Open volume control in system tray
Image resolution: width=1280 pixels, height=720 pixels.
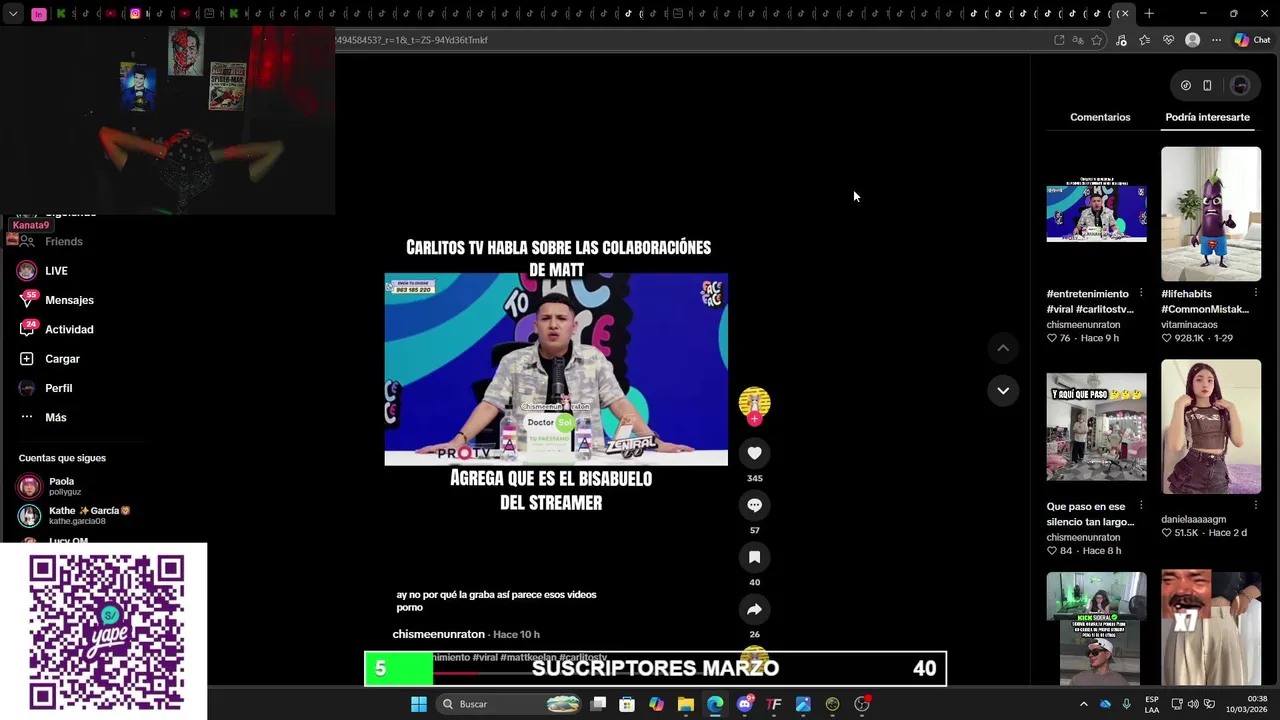click(1192, 704)
